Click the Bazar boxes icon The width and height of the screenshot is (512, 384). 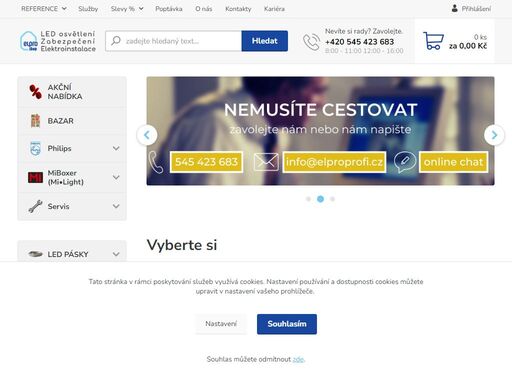coord(35,121)
